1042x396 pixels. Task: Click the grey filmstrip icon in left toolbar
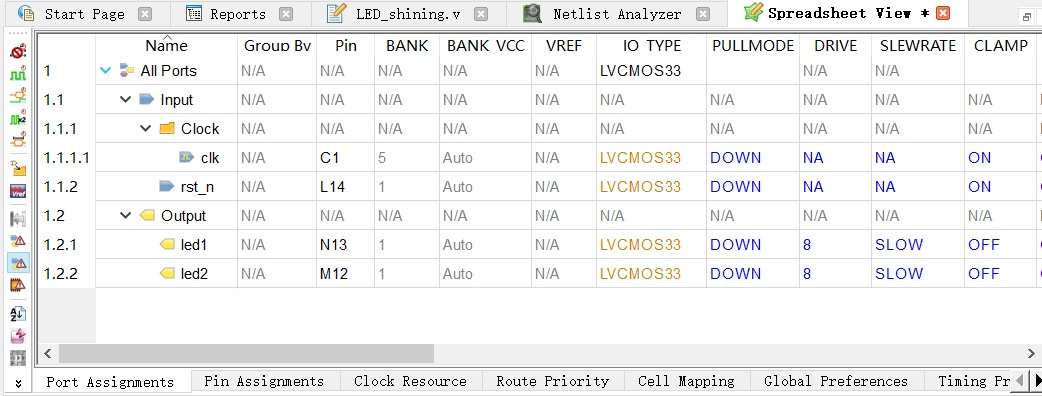[x=18, y=358]
